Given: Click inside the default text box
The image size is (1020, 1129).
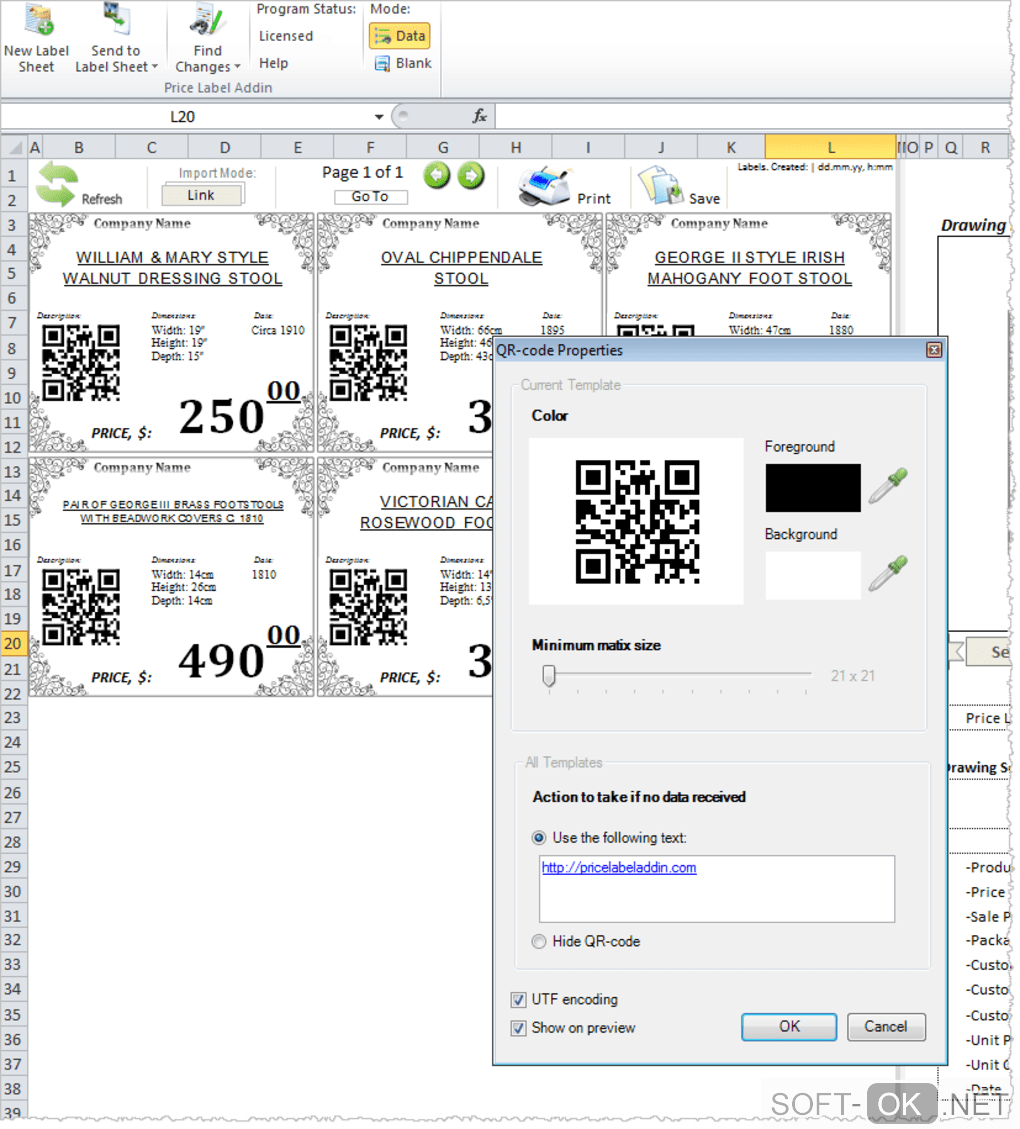Looking at the screenshot, I should 716,889.
